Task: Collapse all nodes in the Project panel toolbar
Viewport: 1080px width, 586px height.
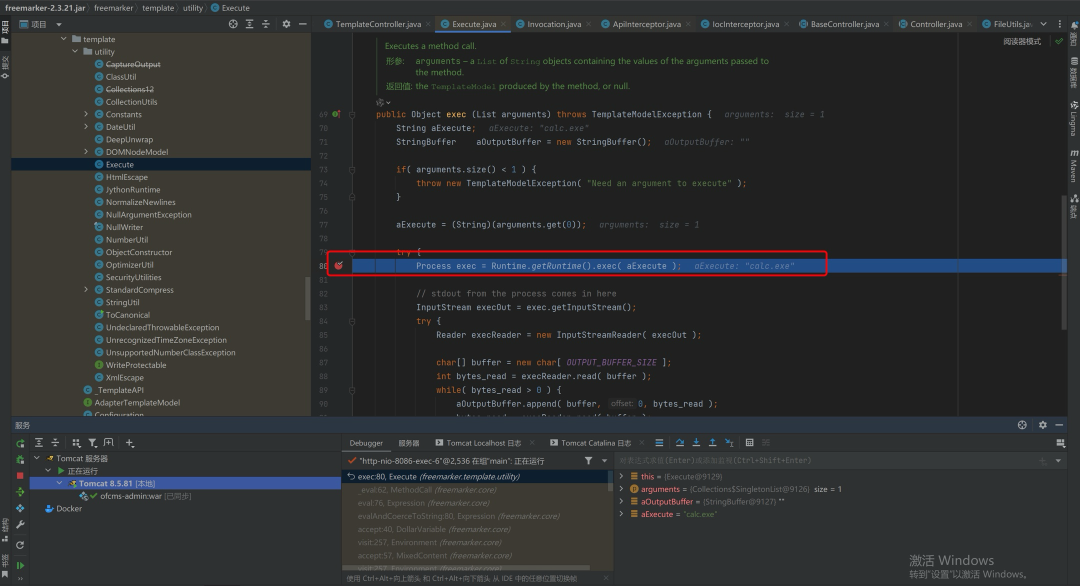Action: point(266,24)
